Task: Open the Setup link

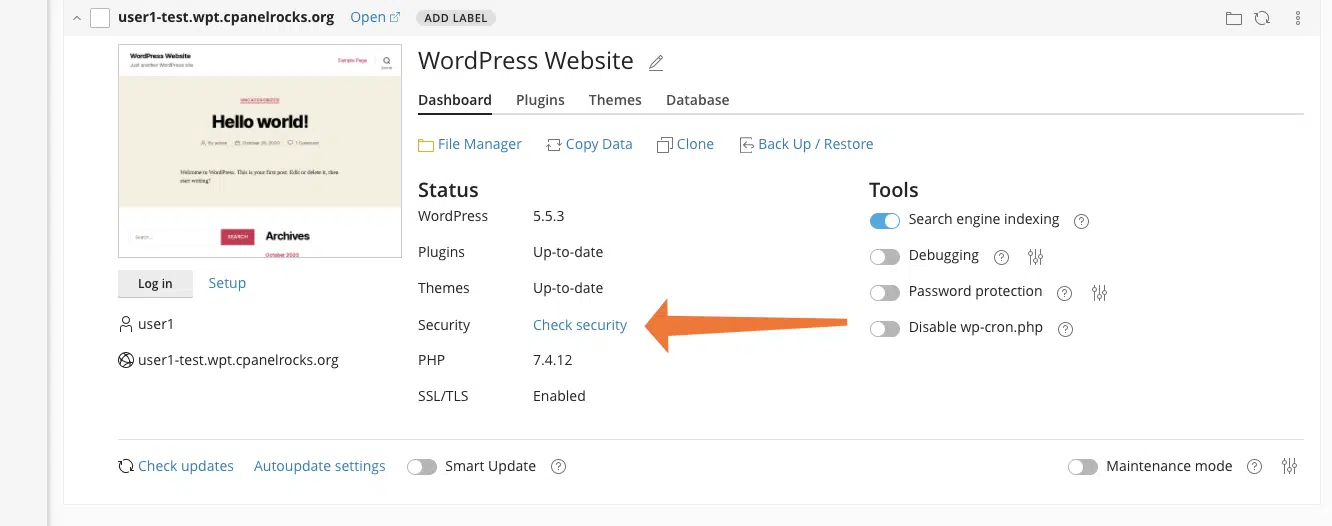Action: (x=227, y=283)
